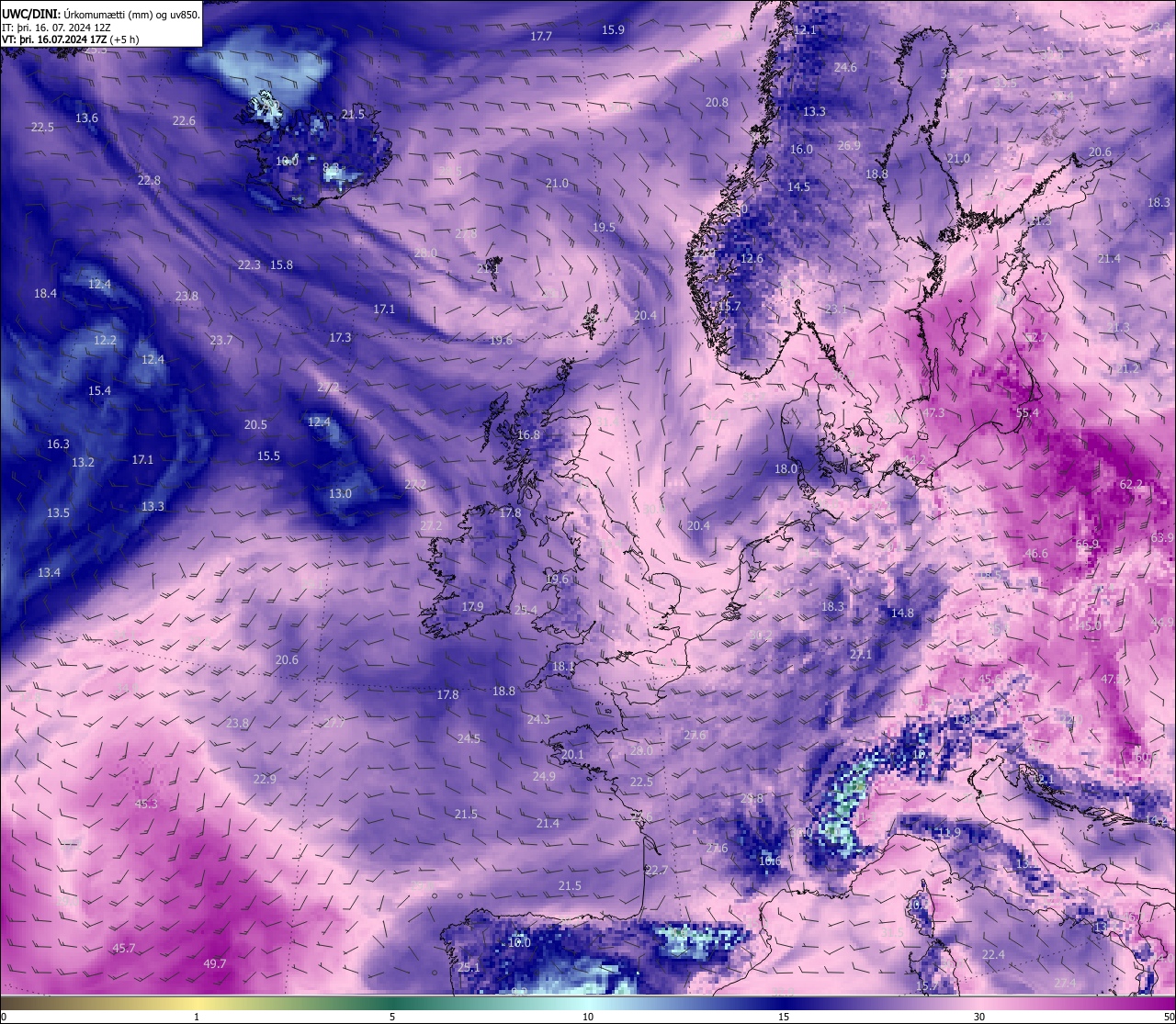Select the 16.8 value over Scotland

click(528, 435)
